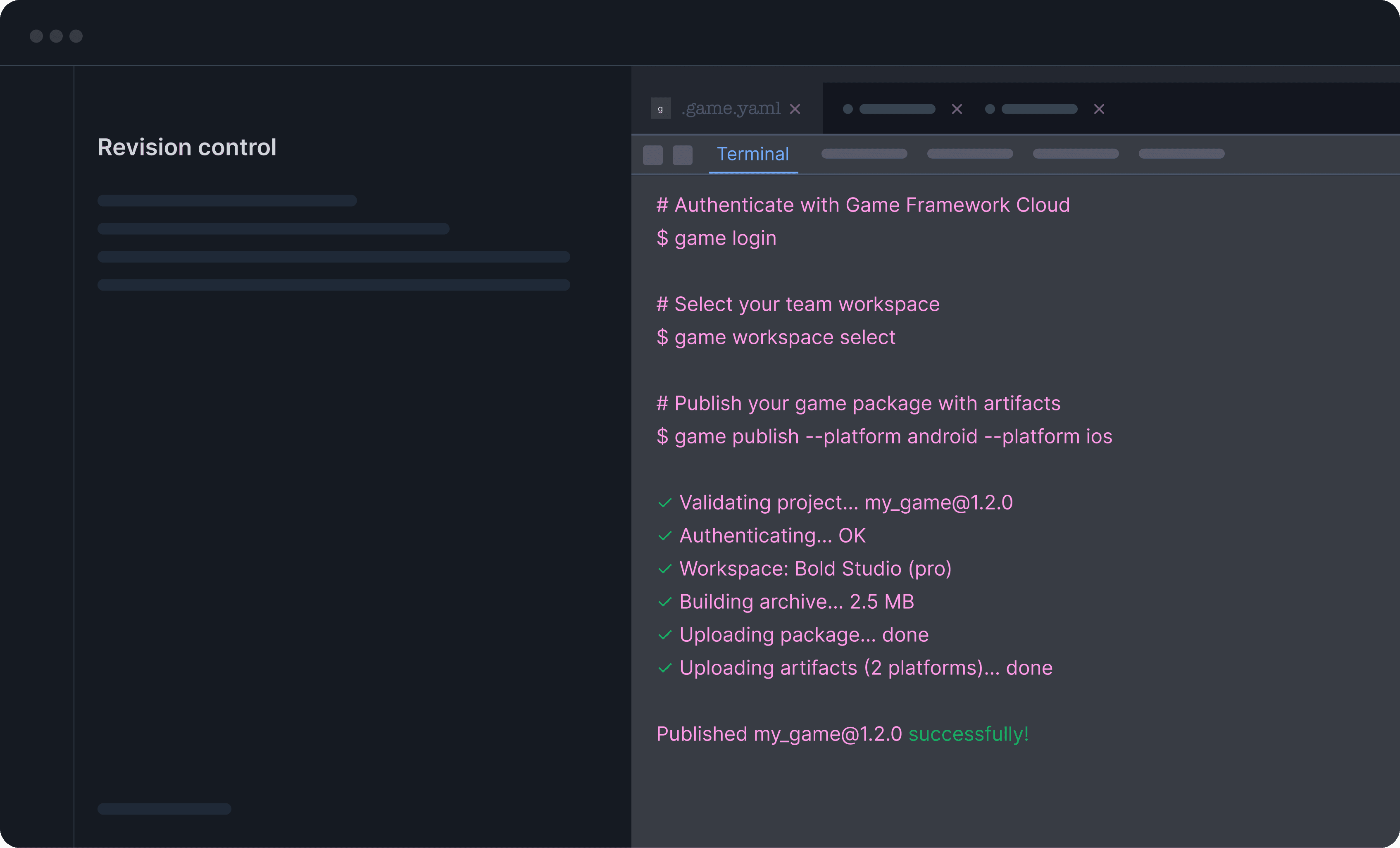Click the .game.yaml file icon

coord(660,109)
